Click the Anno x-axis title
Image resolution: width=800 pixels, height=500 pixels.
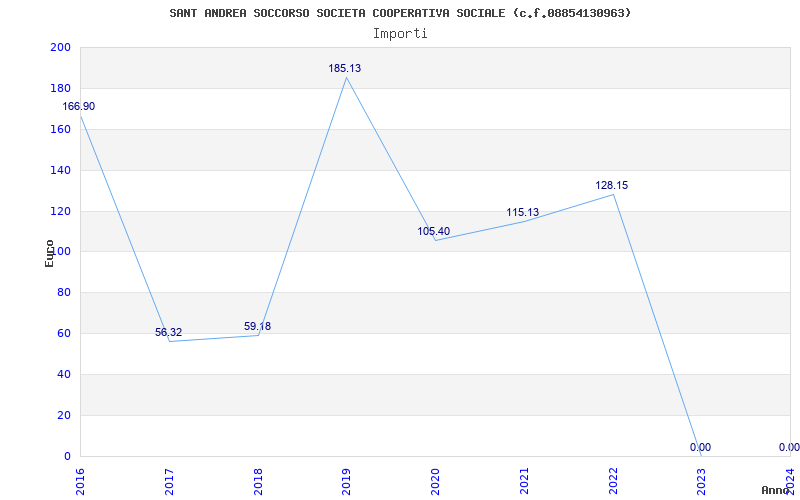[x=776, y=490]
